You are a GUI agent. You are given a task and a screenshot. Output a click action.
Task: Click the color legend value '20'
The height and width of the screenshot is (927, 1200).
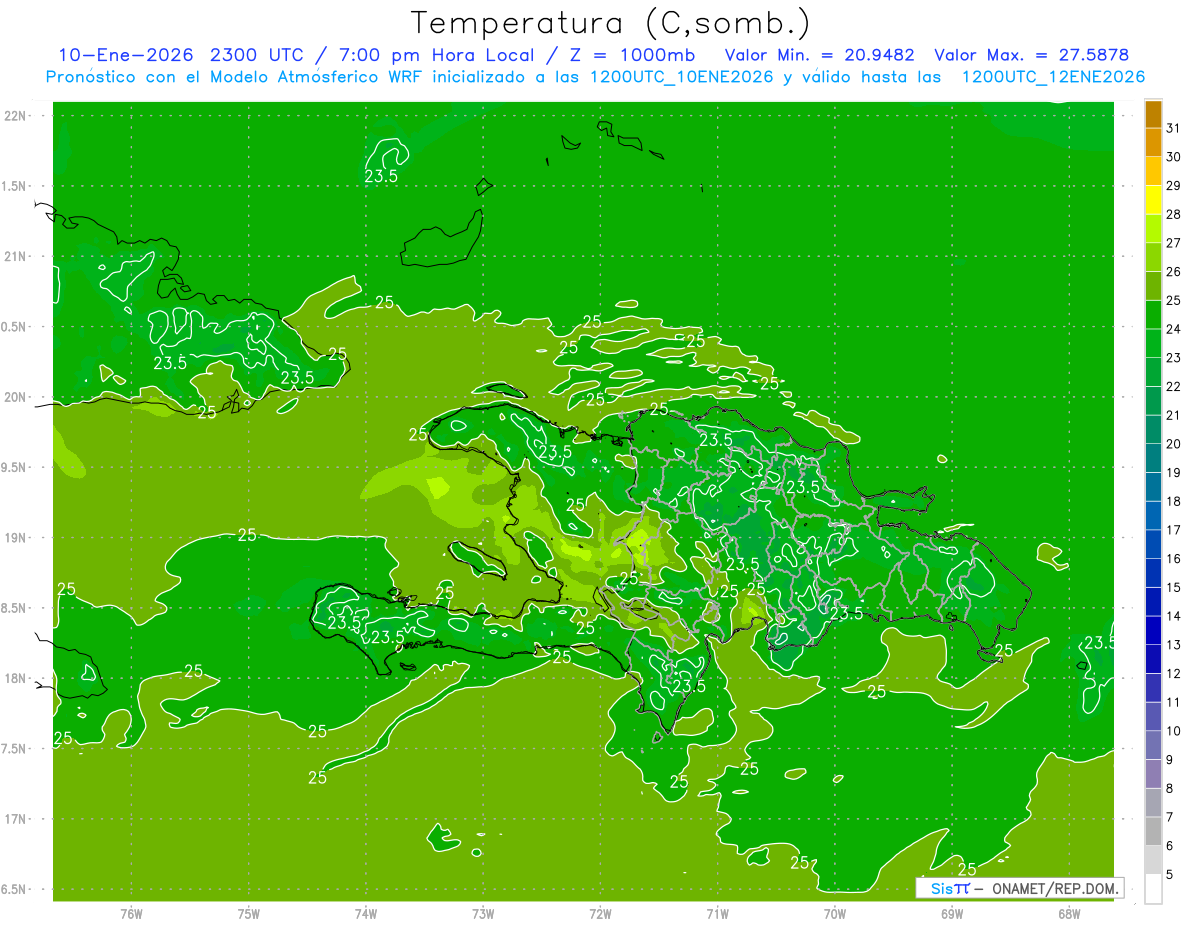(1173, 444)
